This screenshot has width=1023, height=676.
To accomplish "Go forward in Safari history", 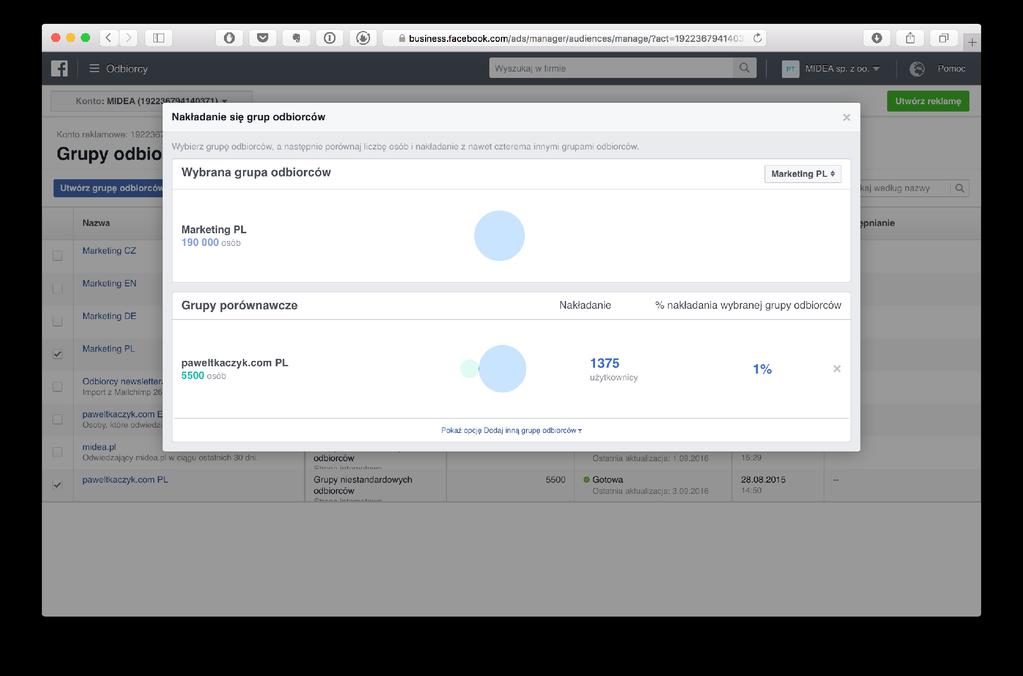I will tap(129, 38).
